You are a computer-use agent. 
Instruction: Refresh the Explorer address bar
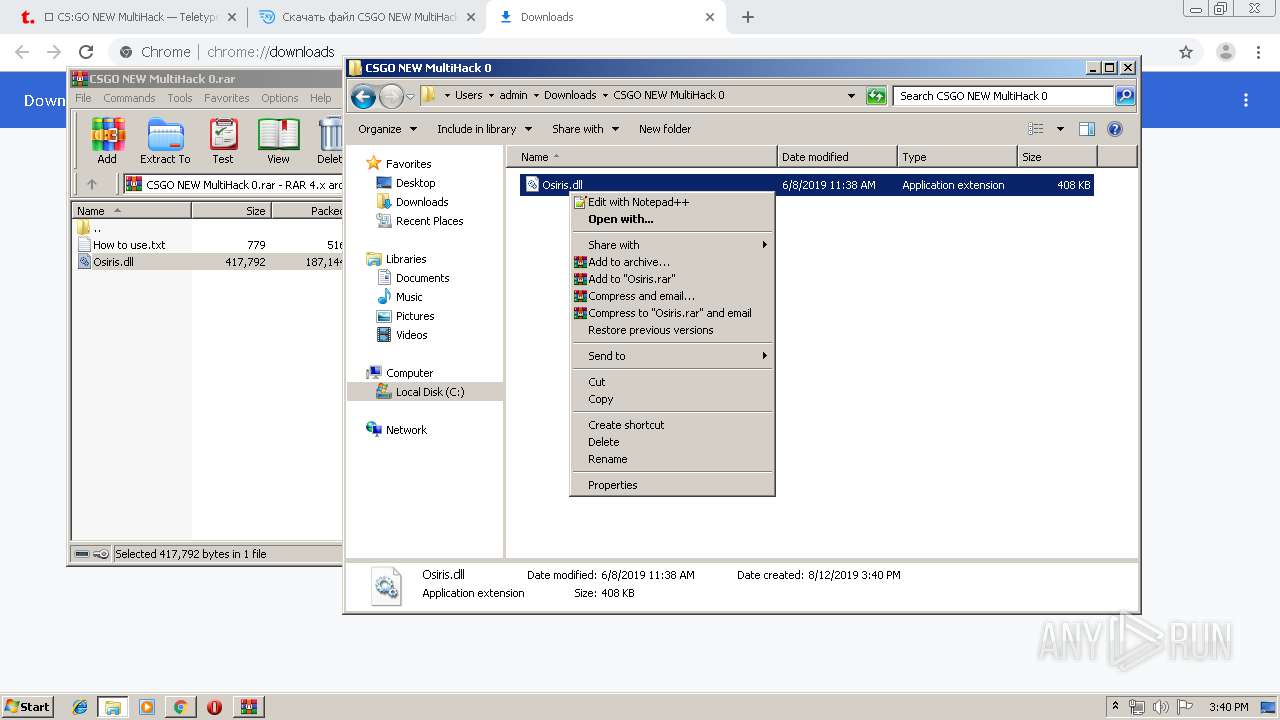[876, 96]
